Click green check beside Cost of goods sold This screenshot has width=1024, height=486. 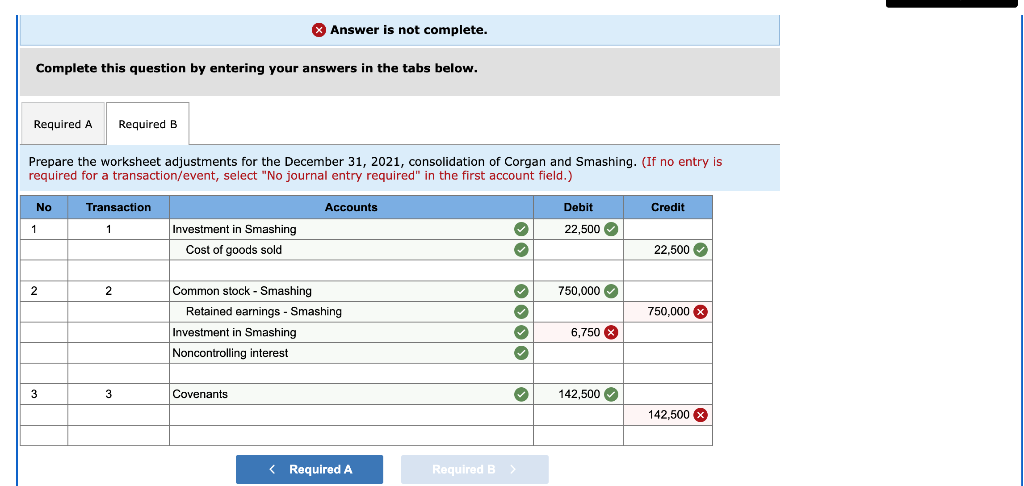(520, 250)
